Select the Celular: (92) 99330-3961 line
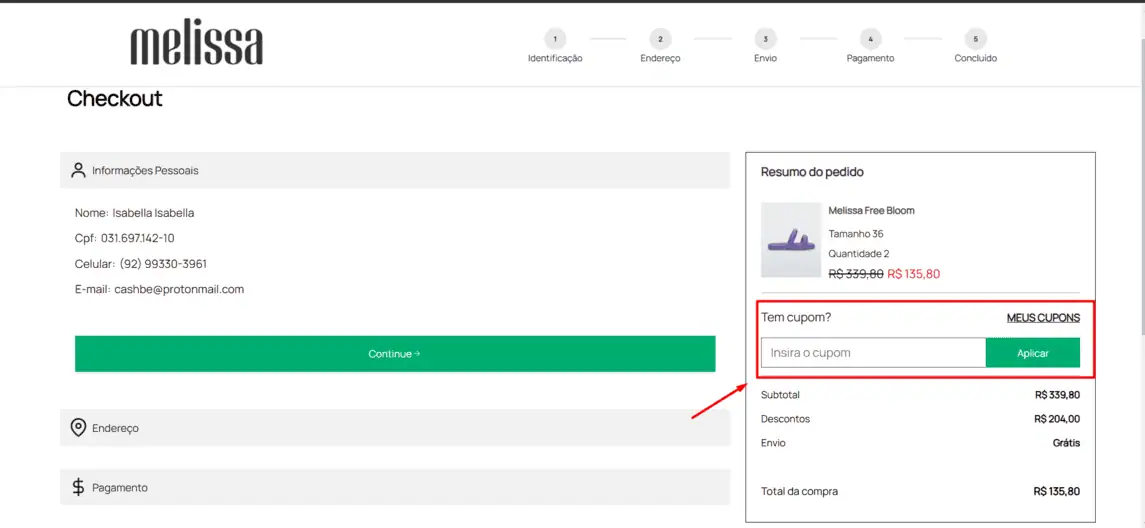 point(141,264)
